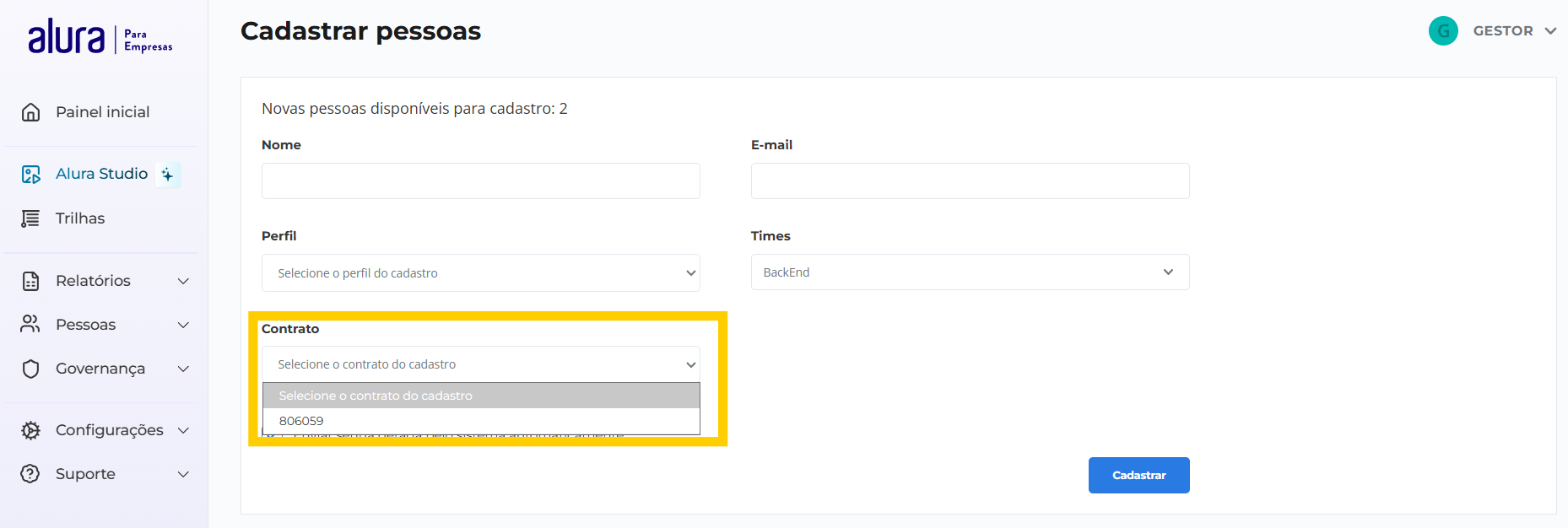1568x528 pixels.
Task: Click the Configurações gear icon
Action: coord(31,430)
